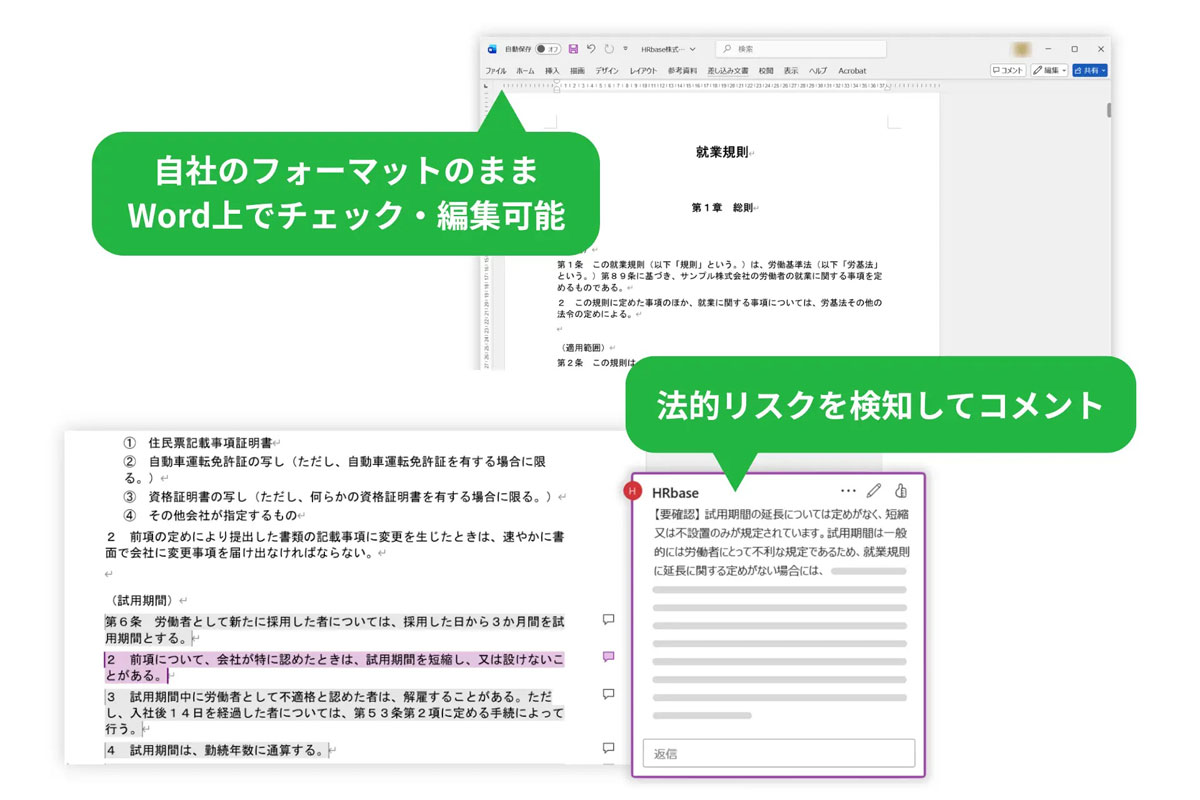Screen dimensions: 1200x800
Task: Click the comment icon beside 試用期間は、勤続年数 line
Action: pyautogui.click(x=608, y=748)
